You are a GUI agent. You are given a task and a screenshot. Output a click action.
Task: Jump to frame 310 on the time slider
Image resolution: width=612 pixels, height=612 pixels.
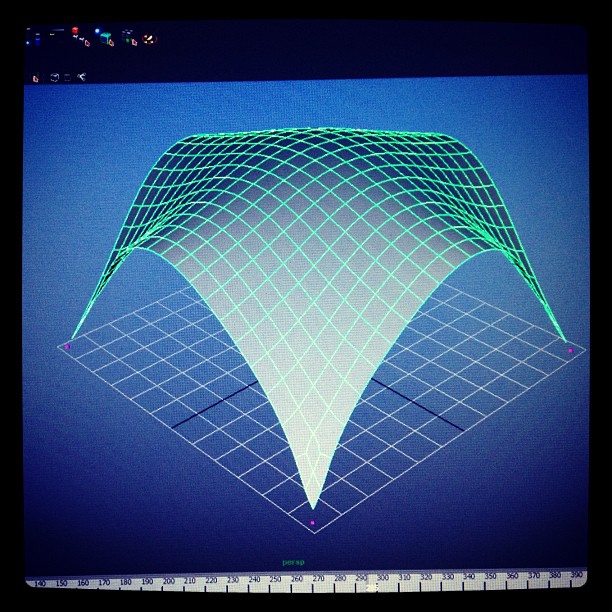[x=404, y=577]
